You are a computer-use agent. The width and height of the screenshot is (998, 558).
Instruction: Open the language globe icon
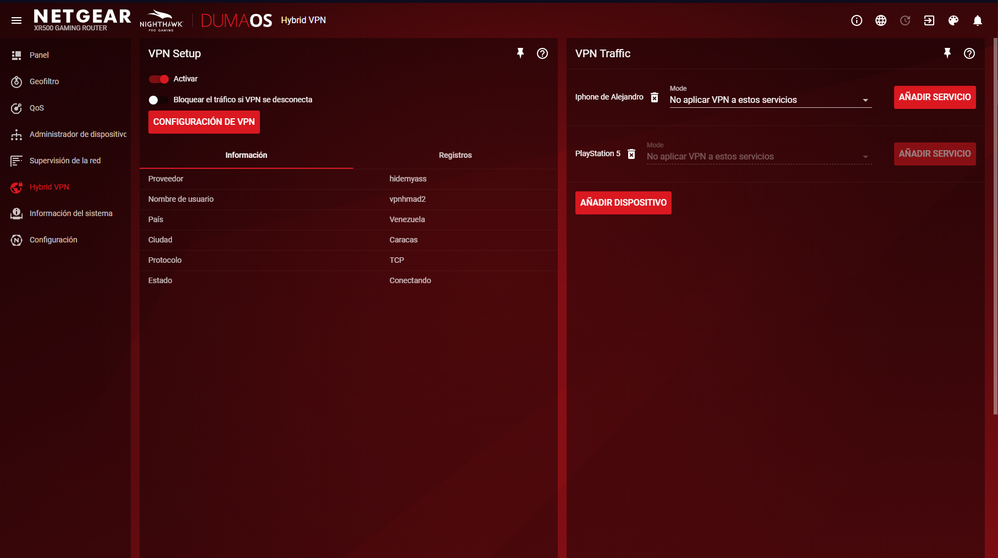(881, 20)
